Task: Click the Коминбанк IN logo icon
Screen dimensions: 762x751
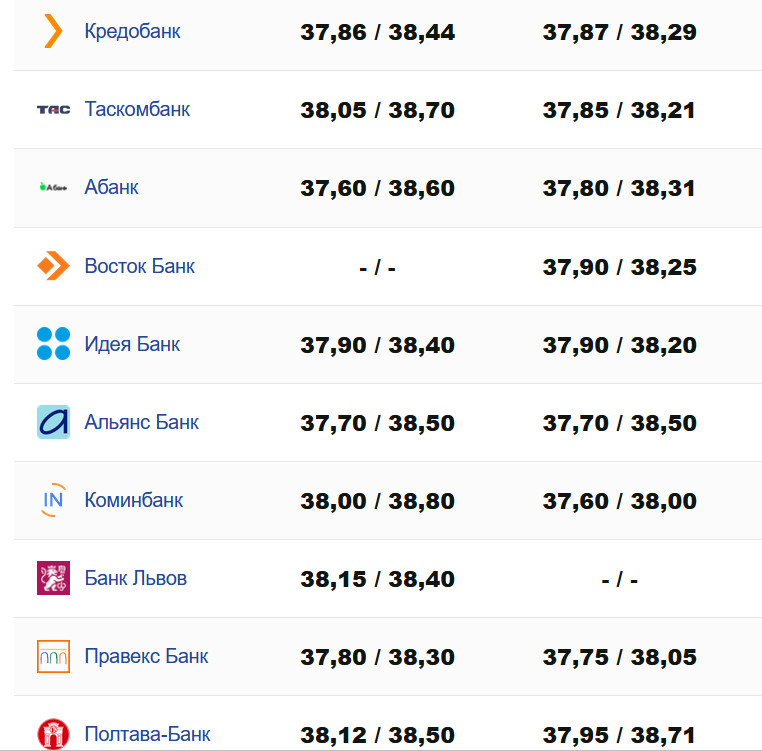Action: point(53,500)
